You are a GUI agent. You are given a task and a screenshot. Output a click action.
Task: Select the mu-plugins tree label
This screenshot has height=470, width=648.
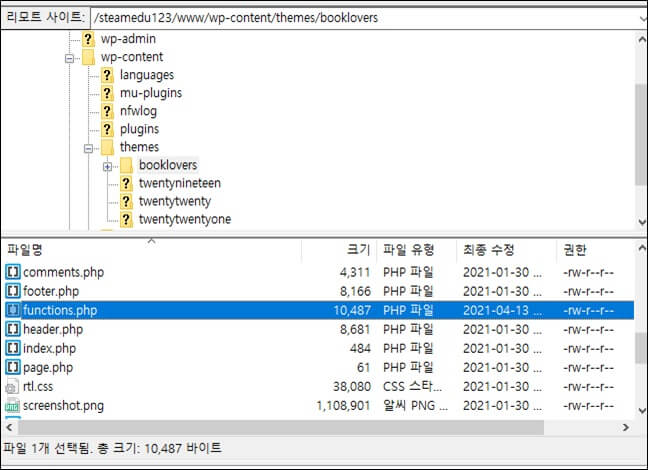[151, 93]
